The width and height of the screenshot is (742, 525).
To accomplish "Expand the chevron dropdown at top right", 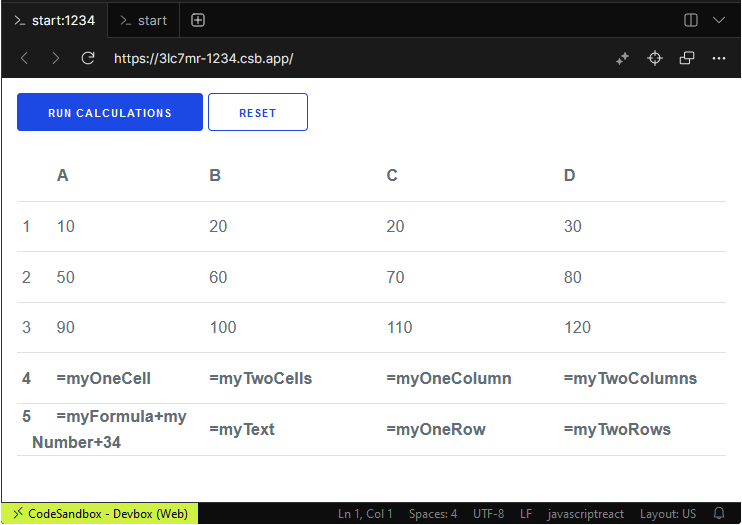I will [x=719, y=20].
